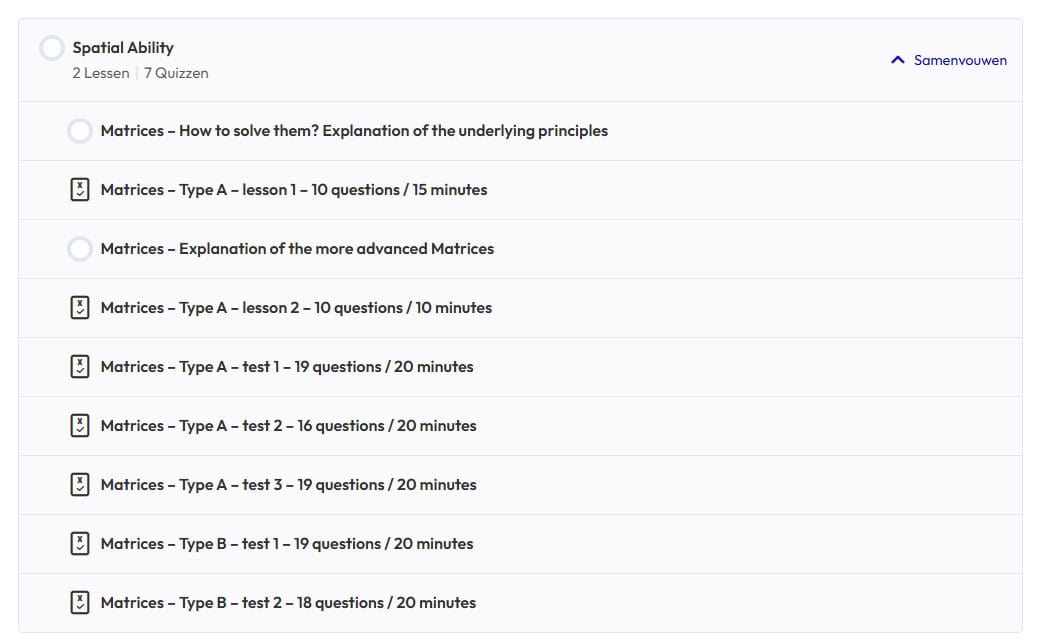
Task: Open Spatial Ability section heading
Action: click(x=123, y=47)
